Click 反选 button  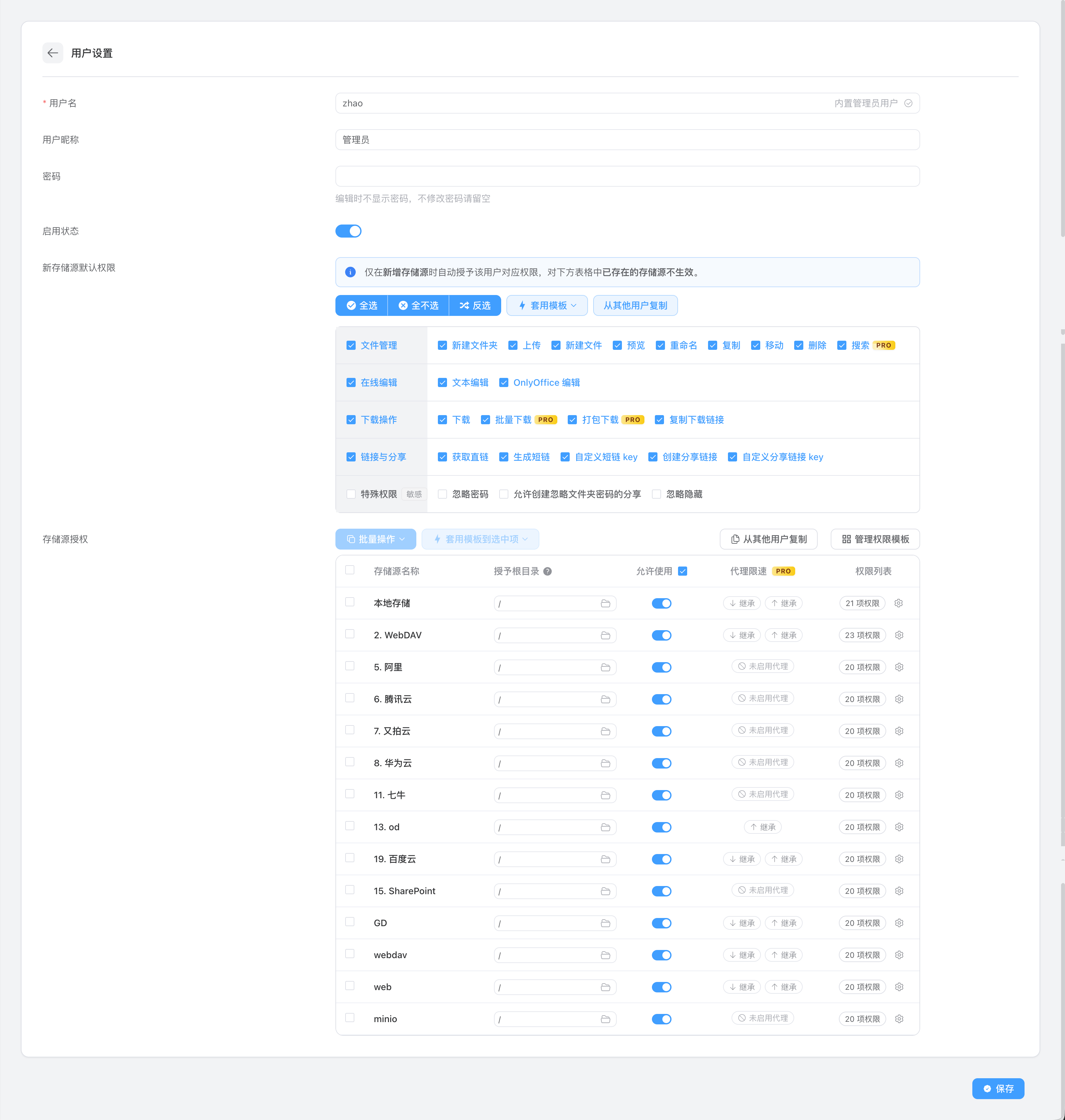tap(475, 305)
